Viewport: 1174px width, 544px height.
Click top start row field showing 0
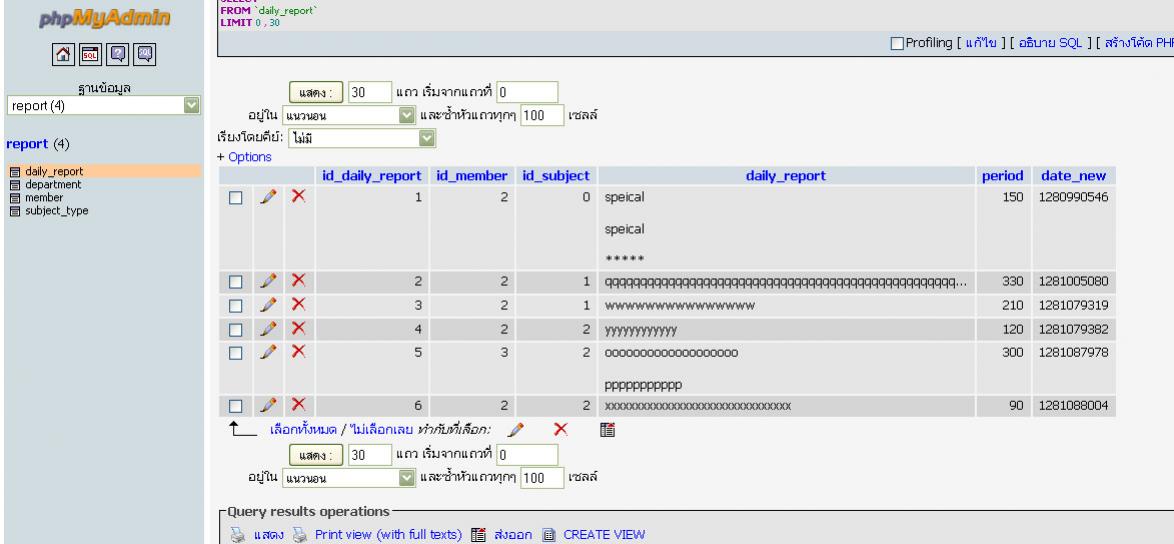(x=527, y=93)
